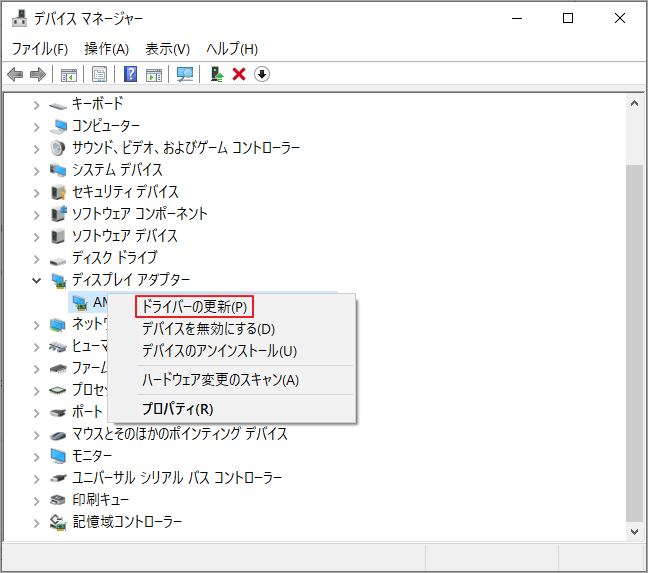Expand the 印刷キュー category arrow
This screenshot has height=573, width=648.
(x=36, y=501)
